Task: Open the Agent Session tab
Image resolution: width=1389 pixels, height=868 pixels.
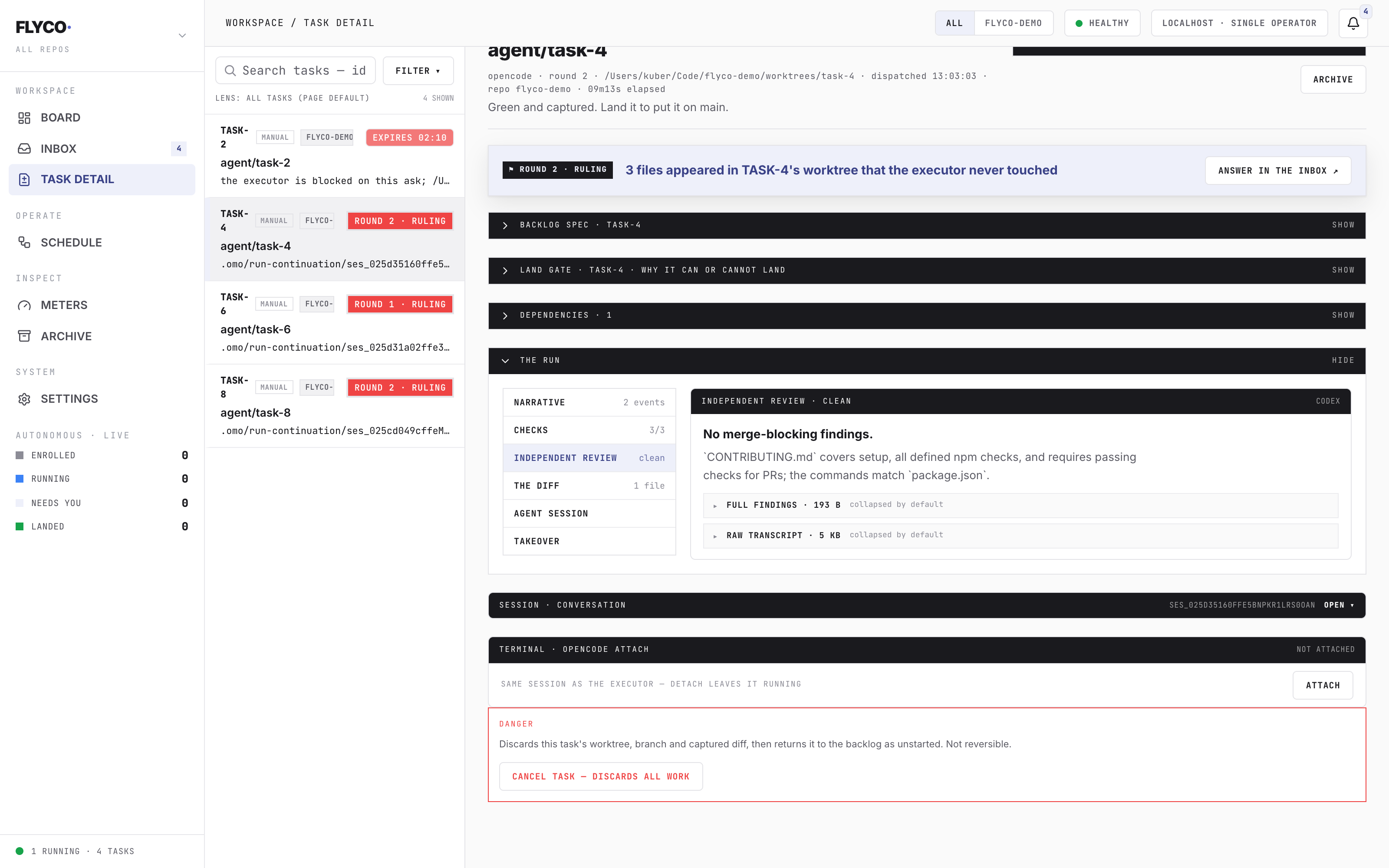Action: coord(589,513)
